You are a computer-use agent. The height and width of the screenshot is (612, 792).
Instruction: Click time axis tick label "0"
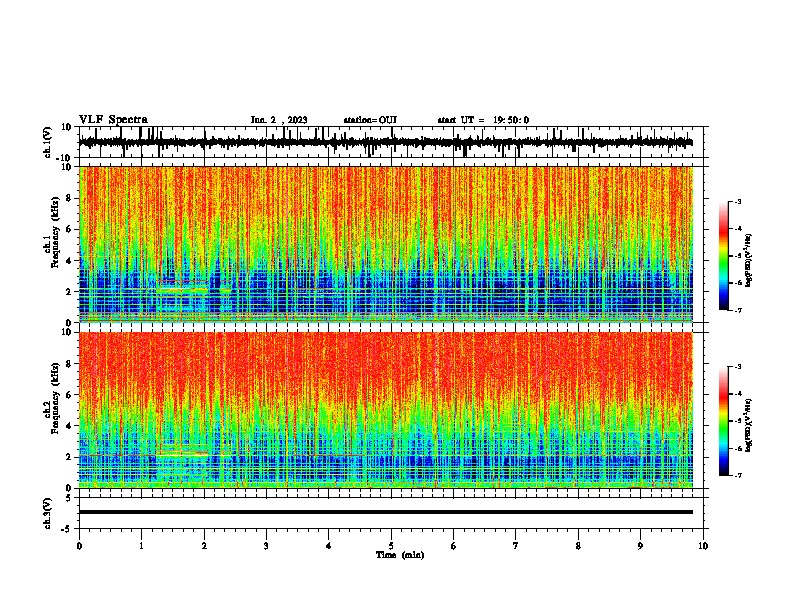point(79,546)
